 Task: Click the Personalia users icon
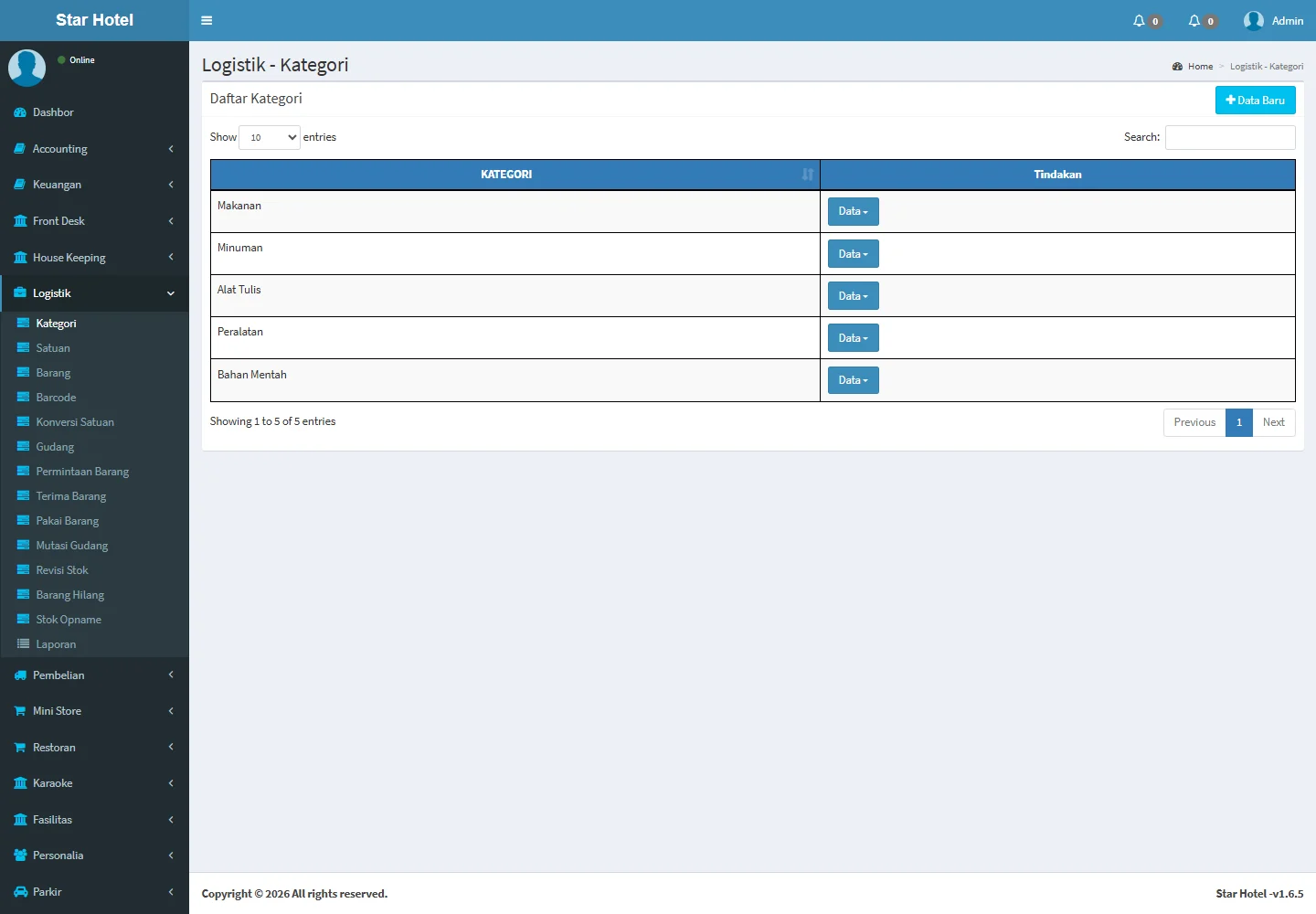click(x=20, y=856)
